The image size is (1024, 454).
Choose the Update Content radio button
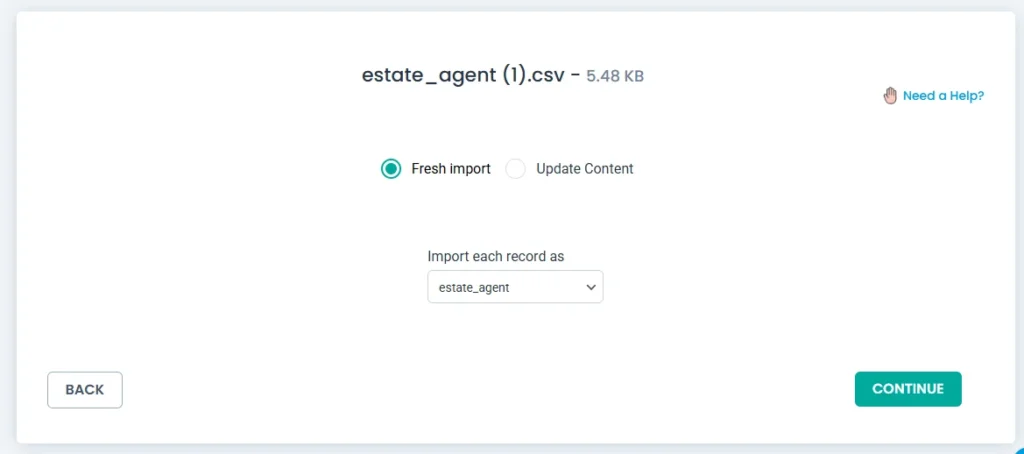tap(515, 169)
